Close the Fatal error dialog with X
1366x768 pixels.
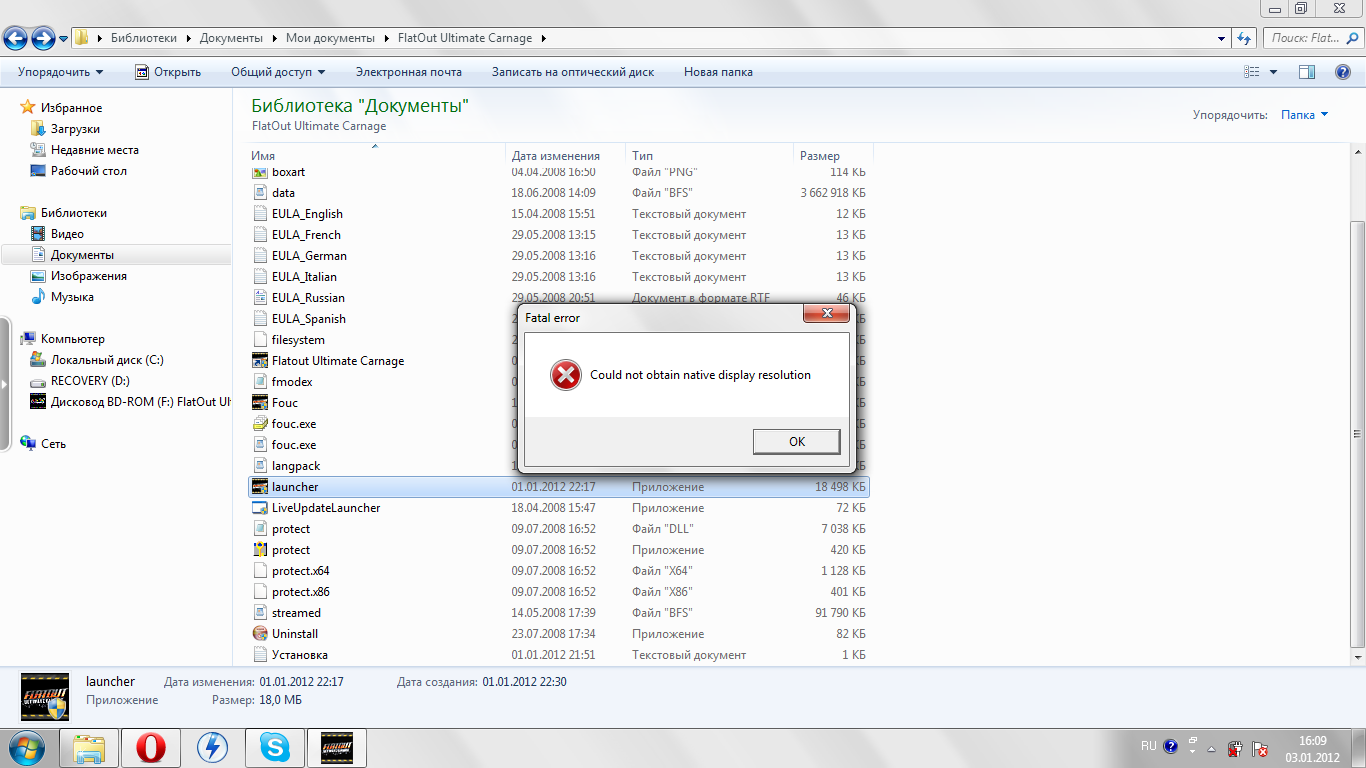coord(827,314)
